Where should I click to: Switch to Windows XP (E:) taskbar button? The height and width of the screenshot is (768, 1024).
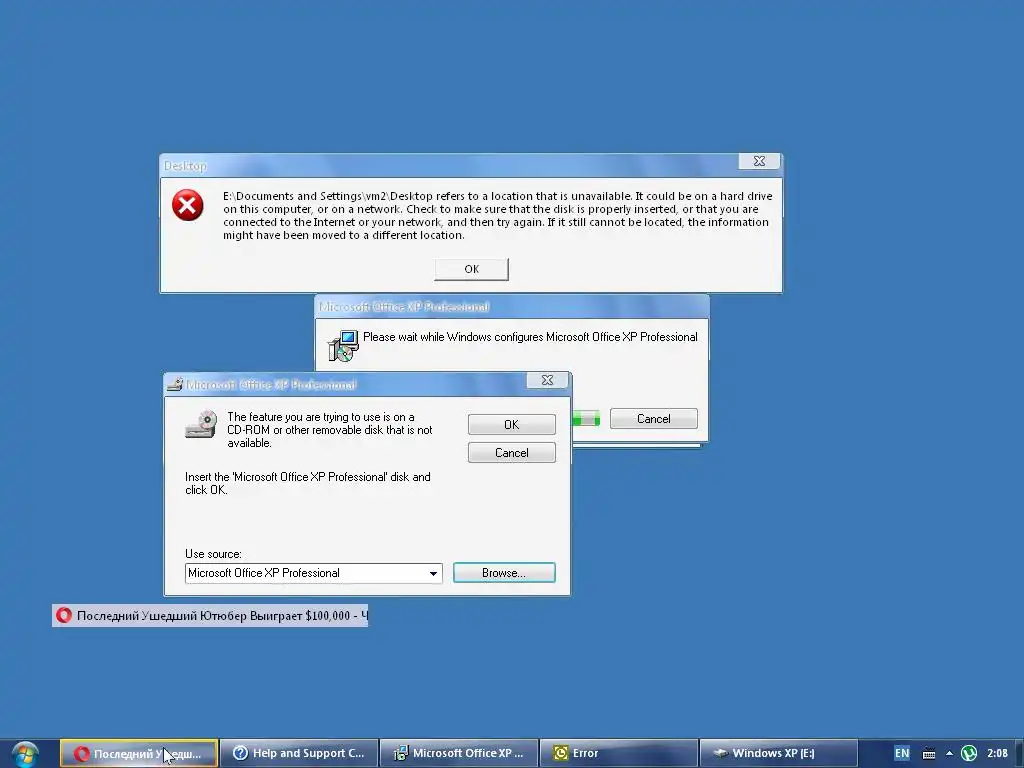[778, 753]
